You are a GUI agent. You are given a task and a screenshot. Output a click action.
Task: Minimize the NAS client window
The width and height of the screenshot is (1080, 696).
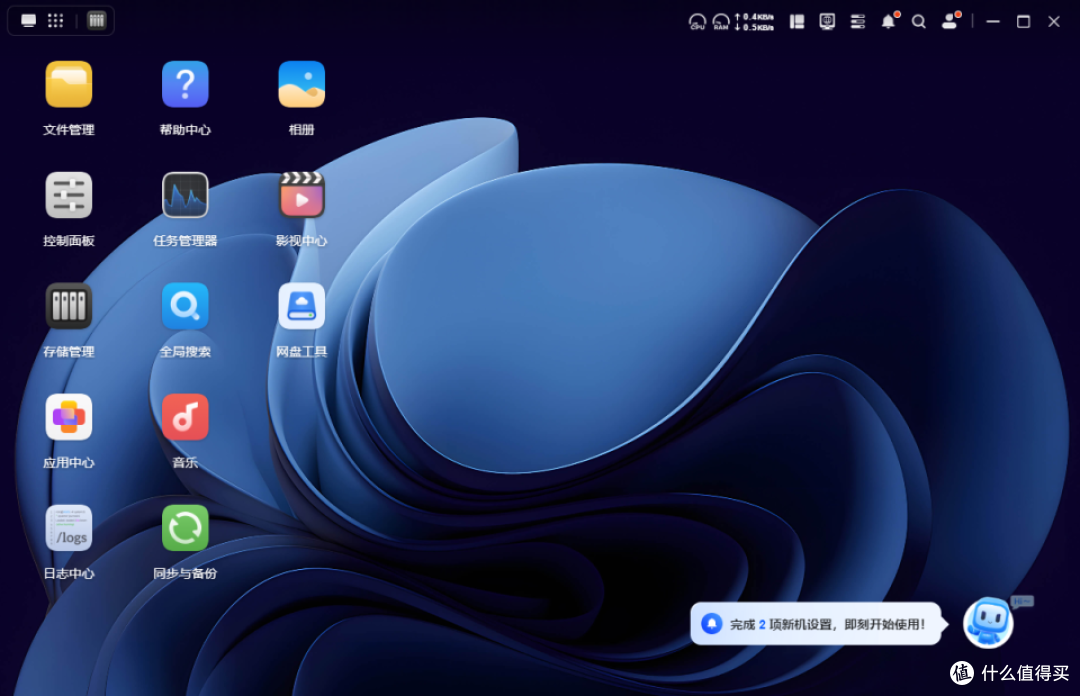tap(993, 22)
